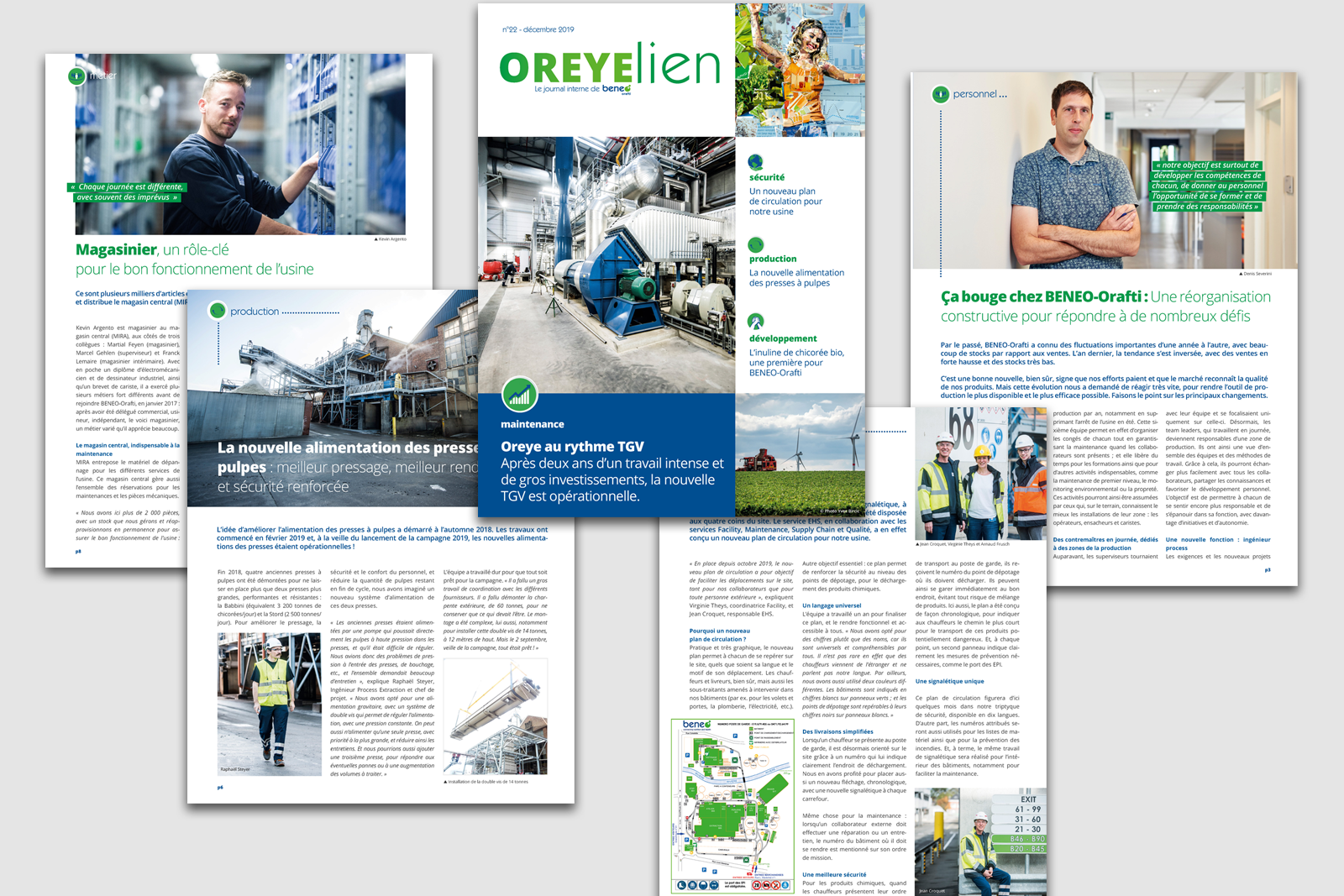Click the round icon beside the production page label
The width and height of the screenshot is (1344, 896).
pyautogui.click(x=218, y=311)
